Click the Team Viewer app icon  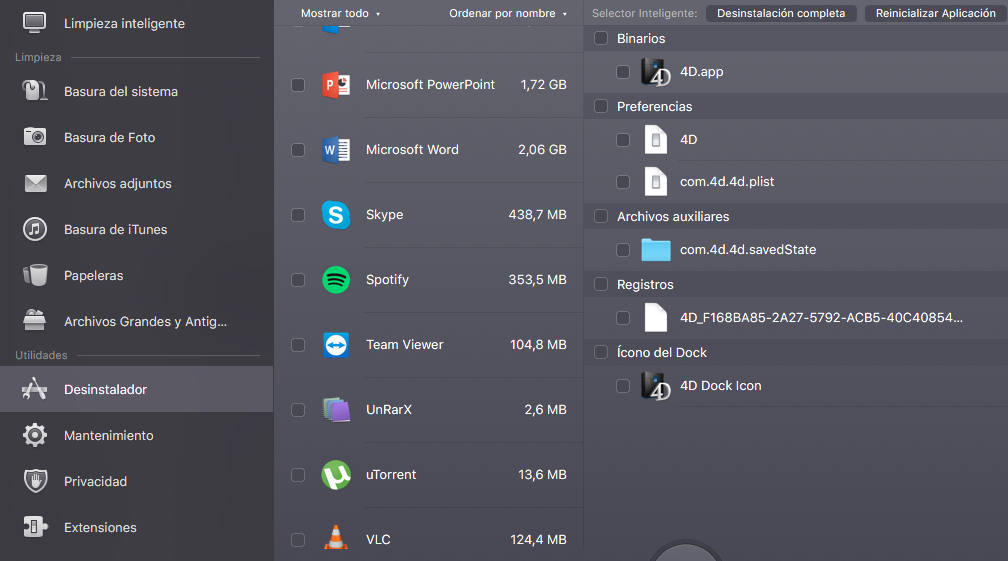click(x=336, y=345)
